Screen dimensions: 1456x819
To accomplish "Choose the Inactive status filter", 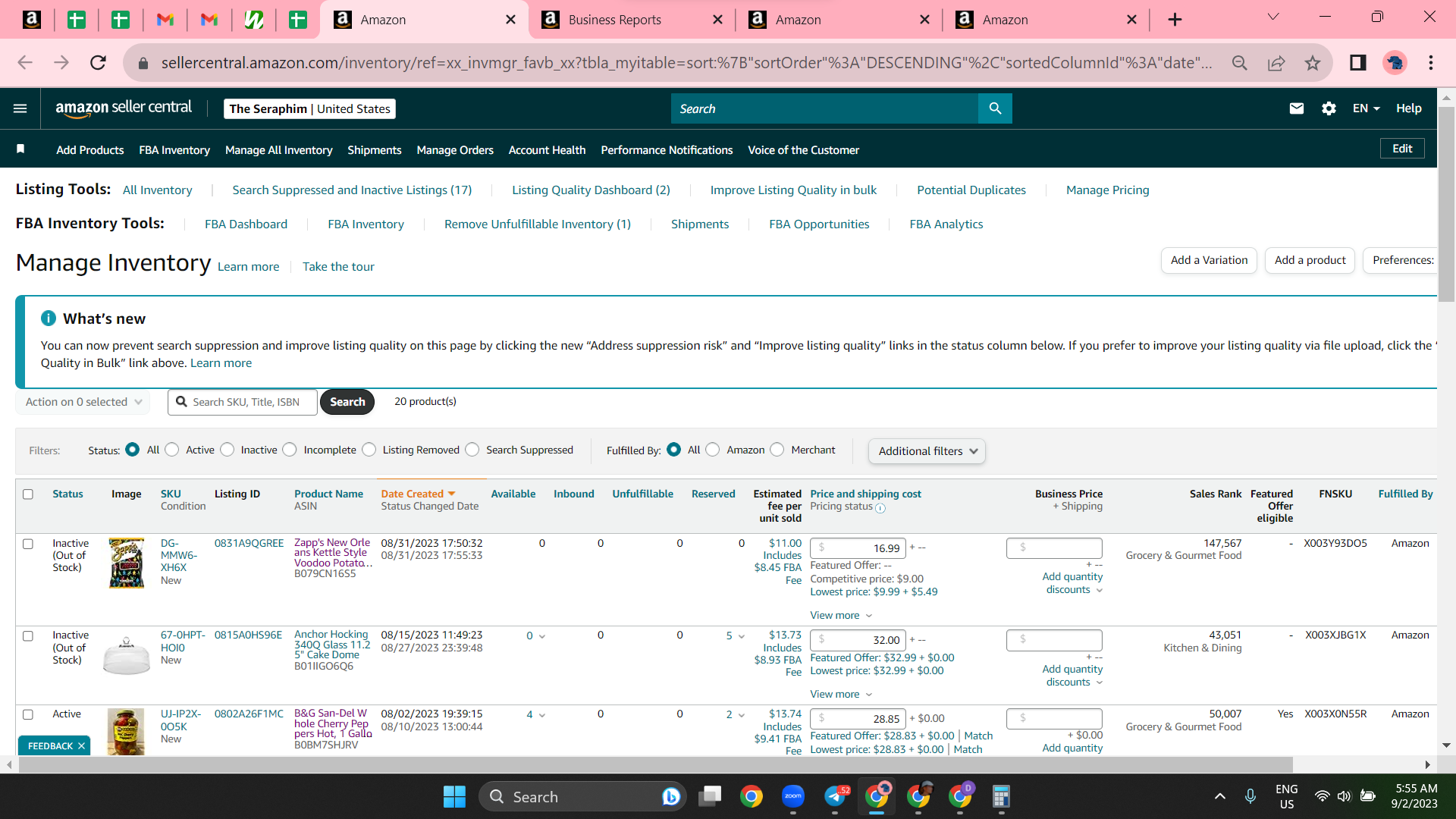I will point(227,450).
